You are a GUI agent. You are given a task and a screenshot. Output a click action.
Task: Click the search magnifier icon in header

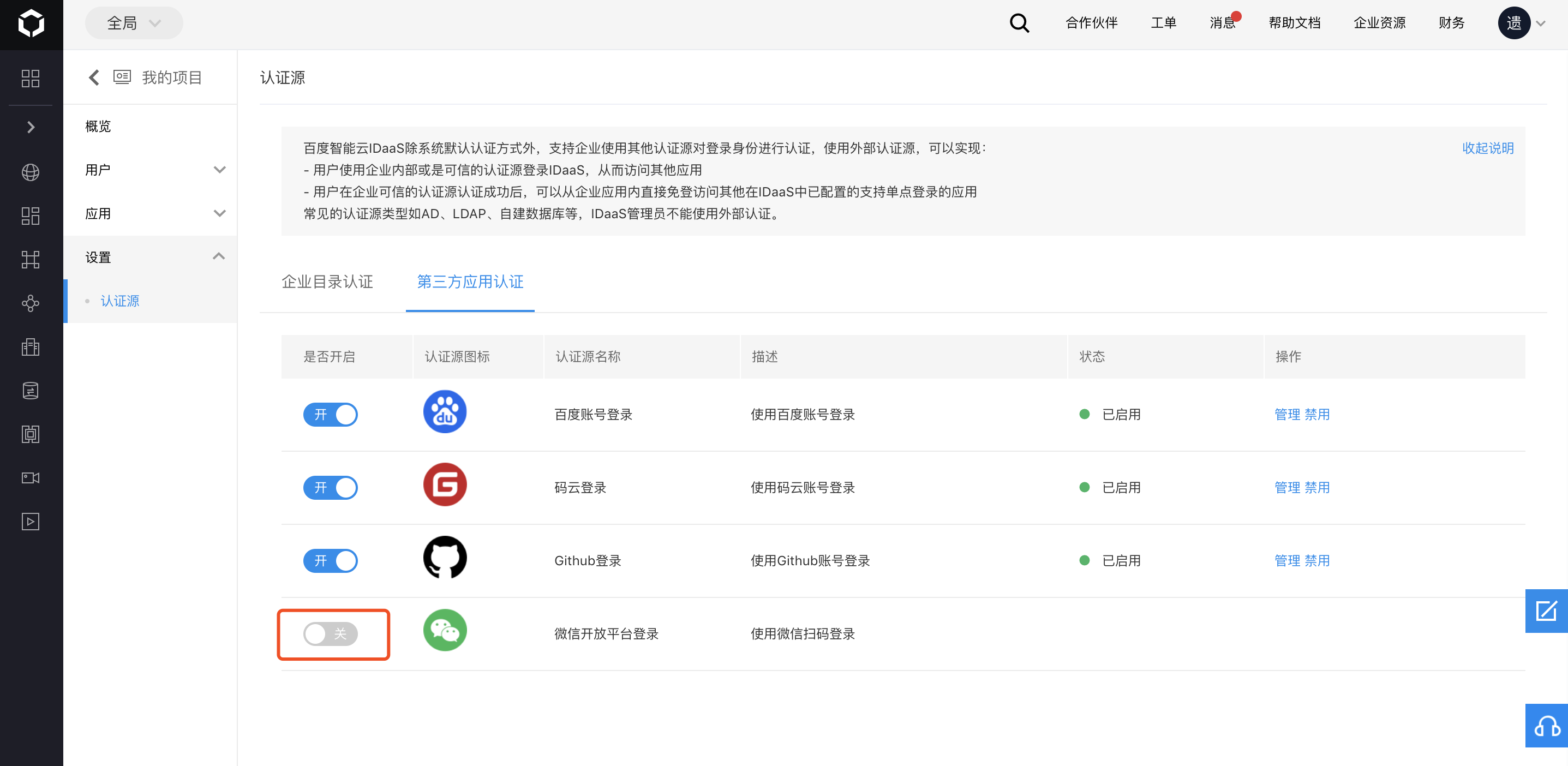(x=1019, y=23)
